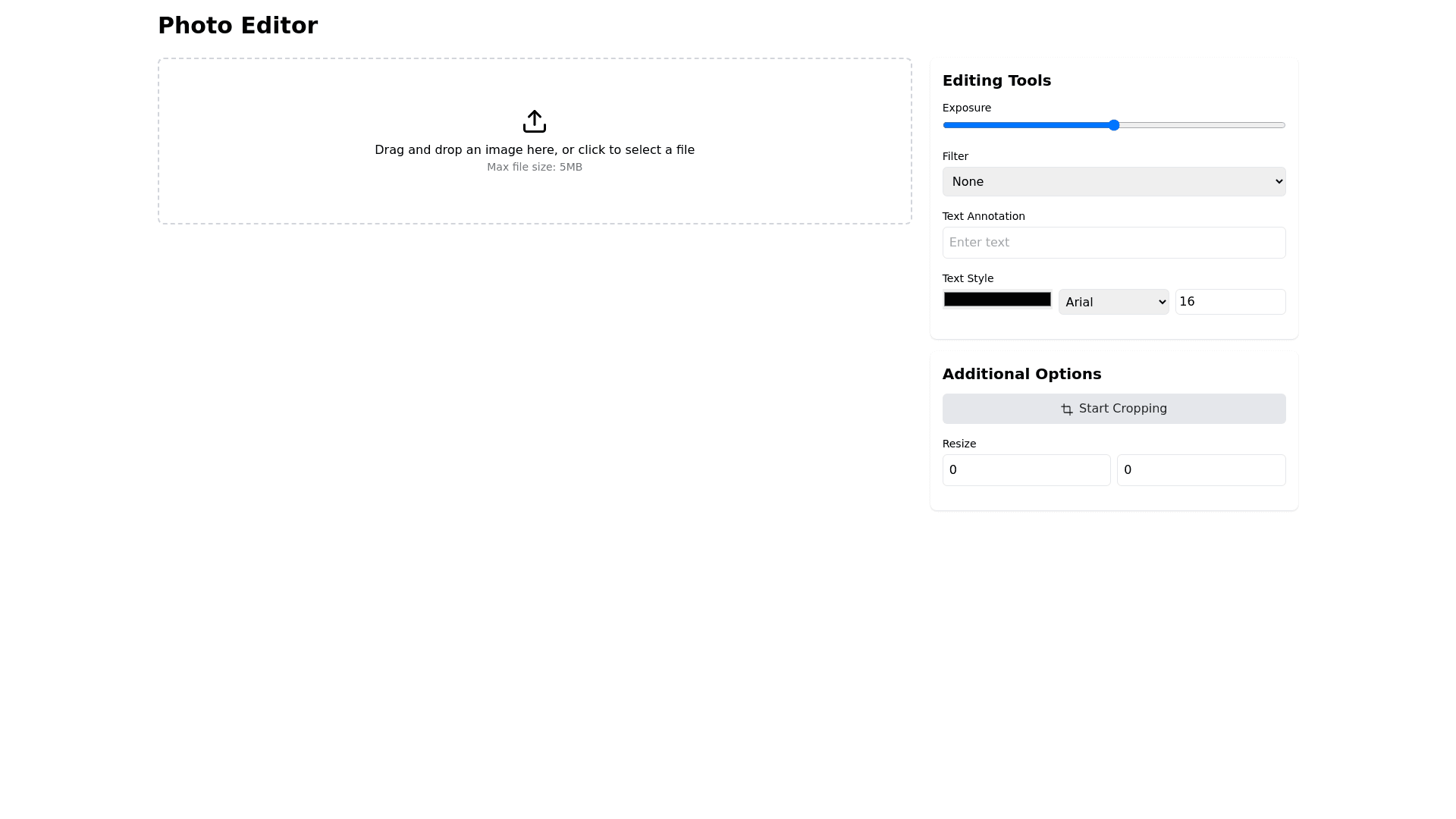
Task: Click the Text Style label
Action: click(968, 278)
